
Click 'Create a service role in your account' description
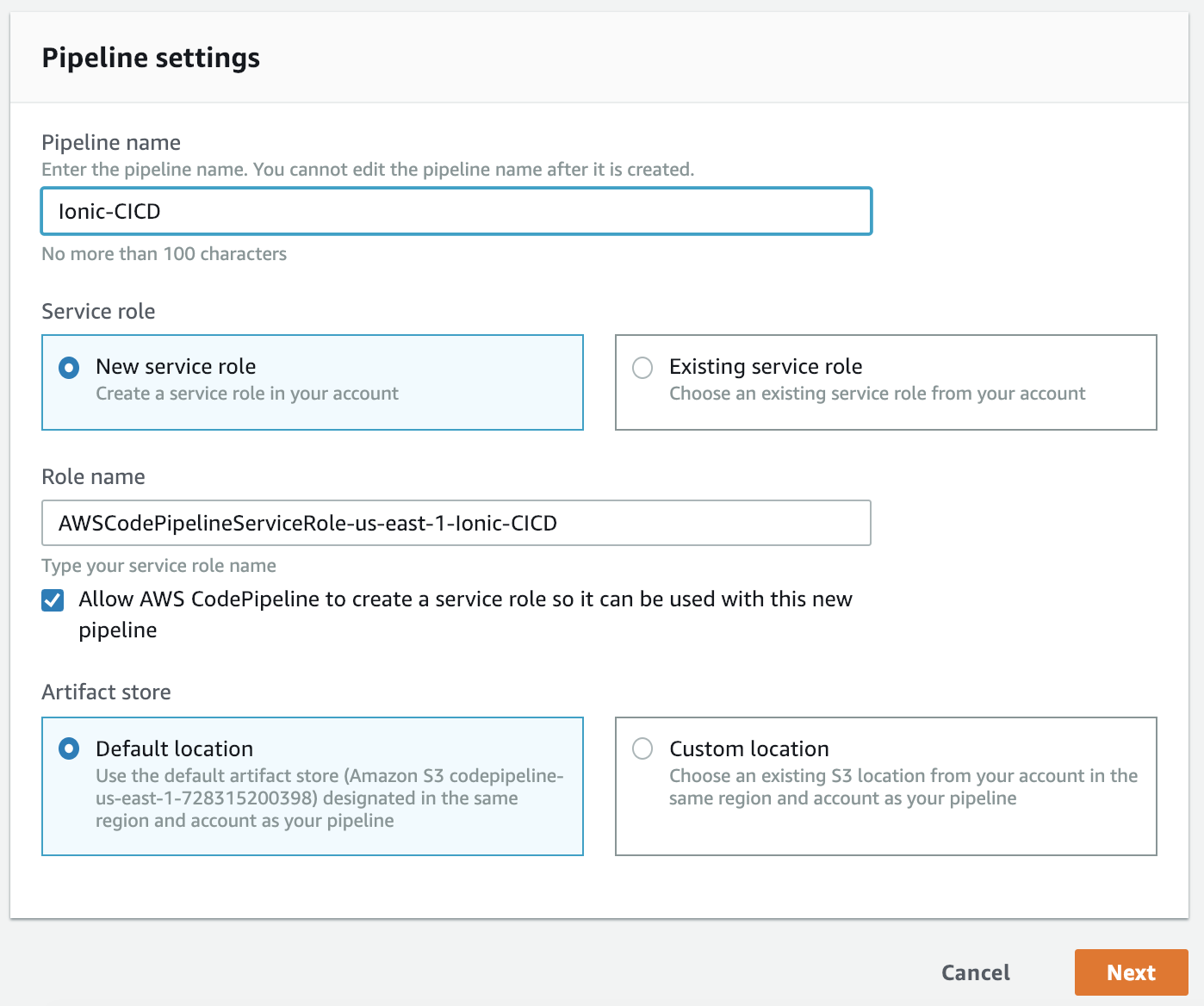pos(247,394)
